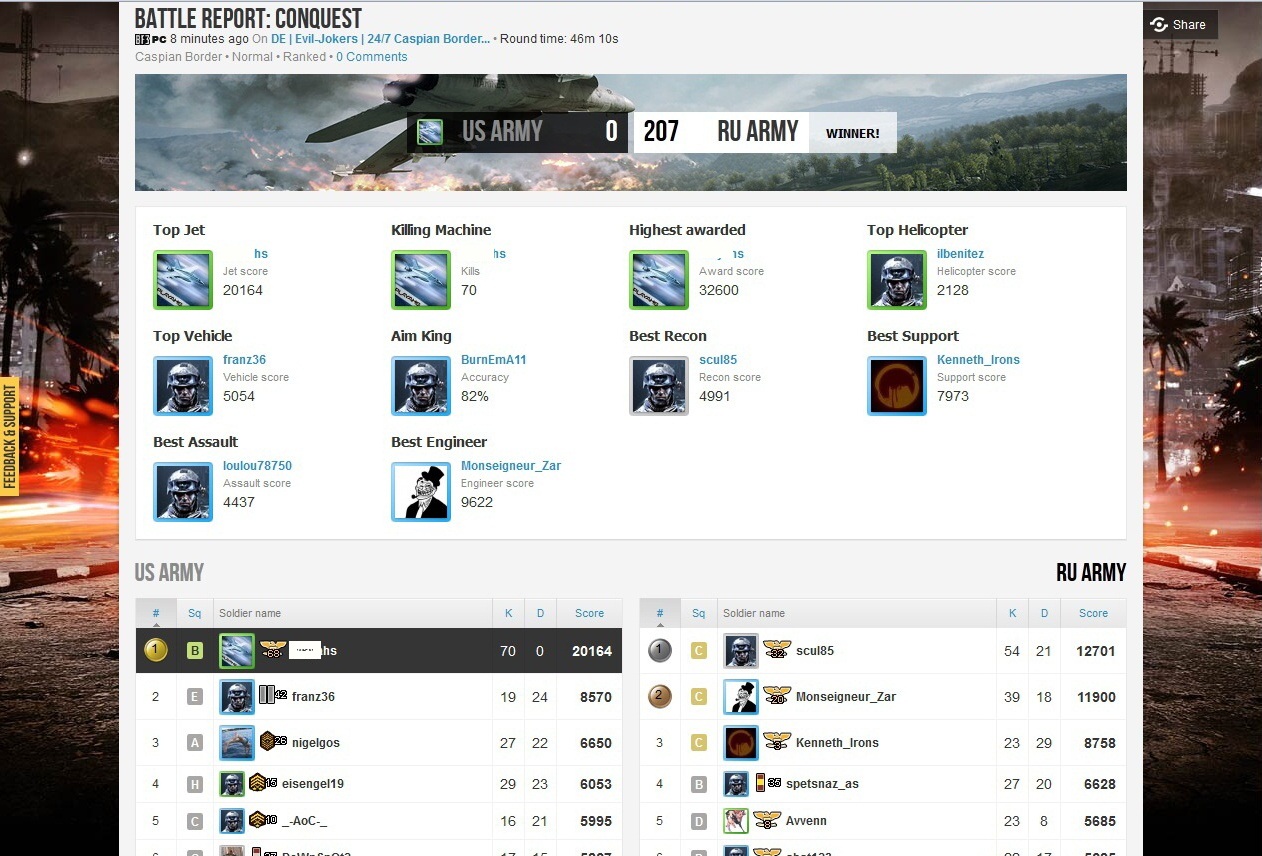
Task: Sort US Army table by rank #
Action: [156, 613]
